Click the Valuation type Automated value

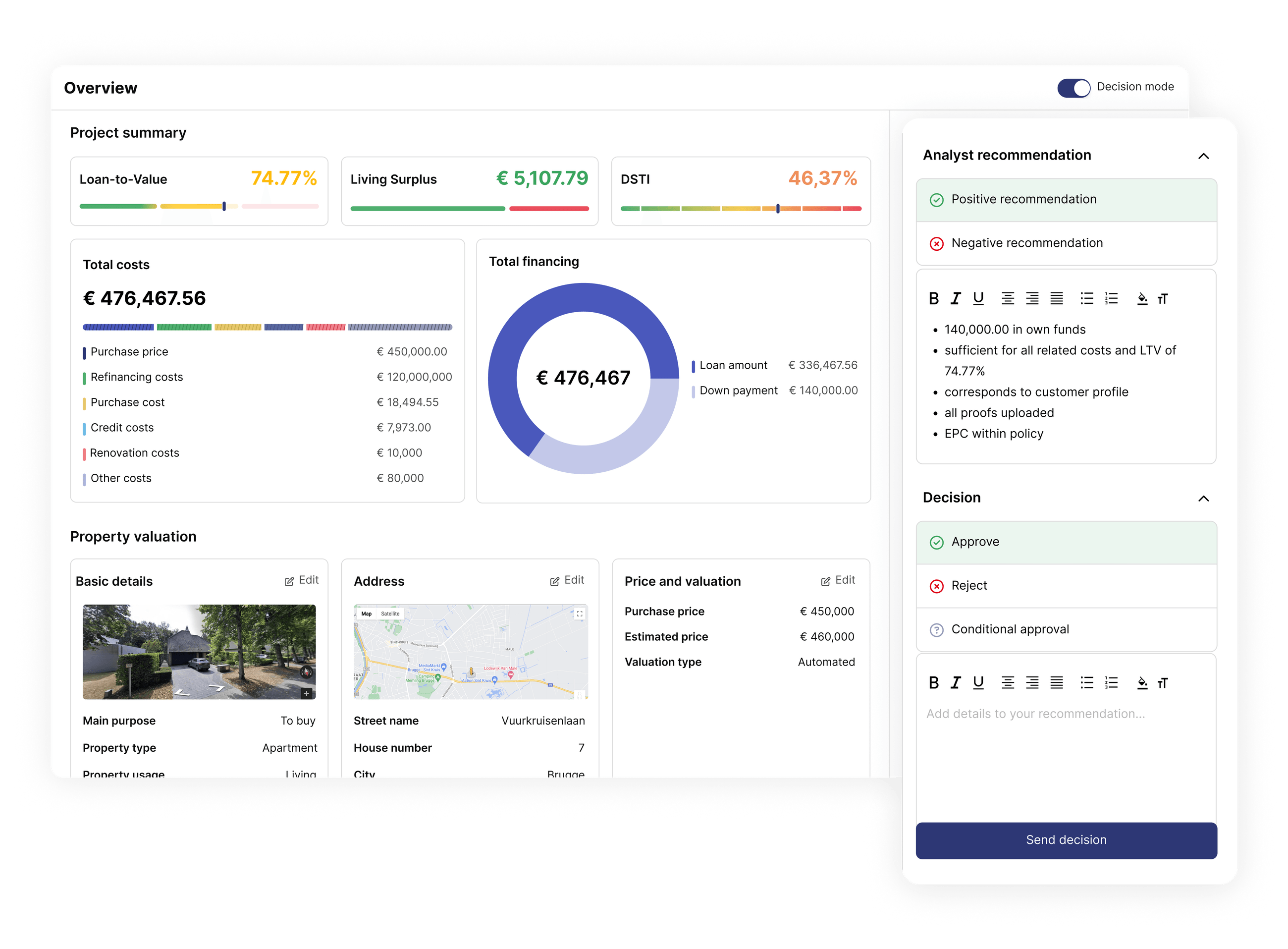[x=826, y=662]
